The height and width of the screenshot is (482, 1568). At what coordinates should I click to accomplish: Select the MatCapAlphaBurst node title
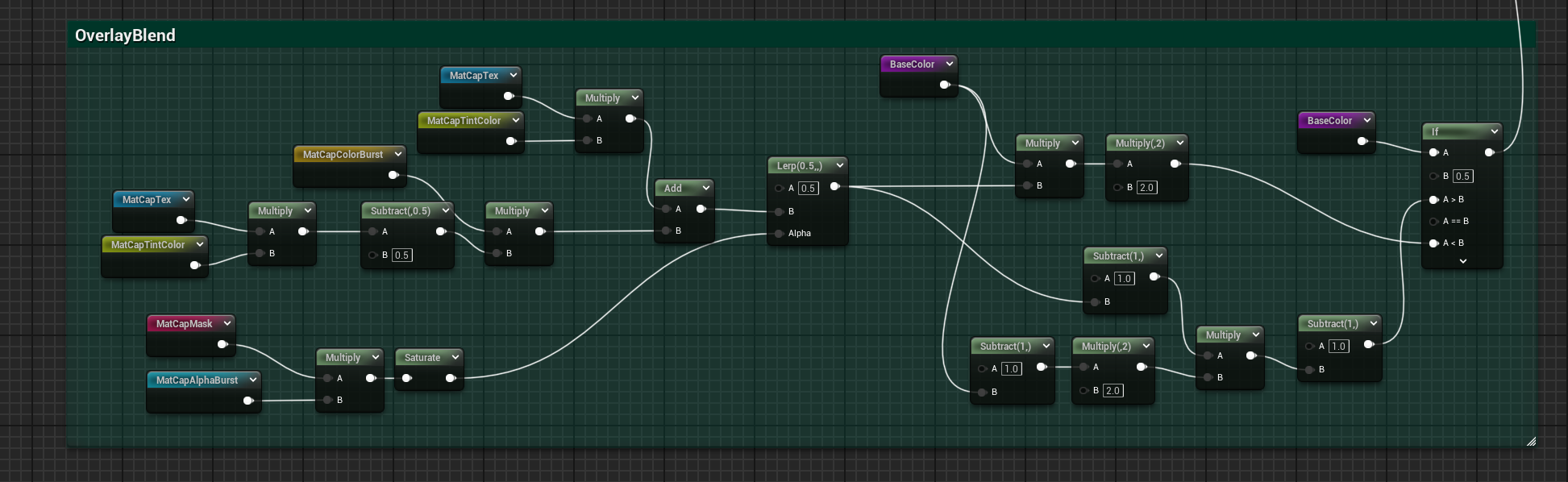(197, 380)
